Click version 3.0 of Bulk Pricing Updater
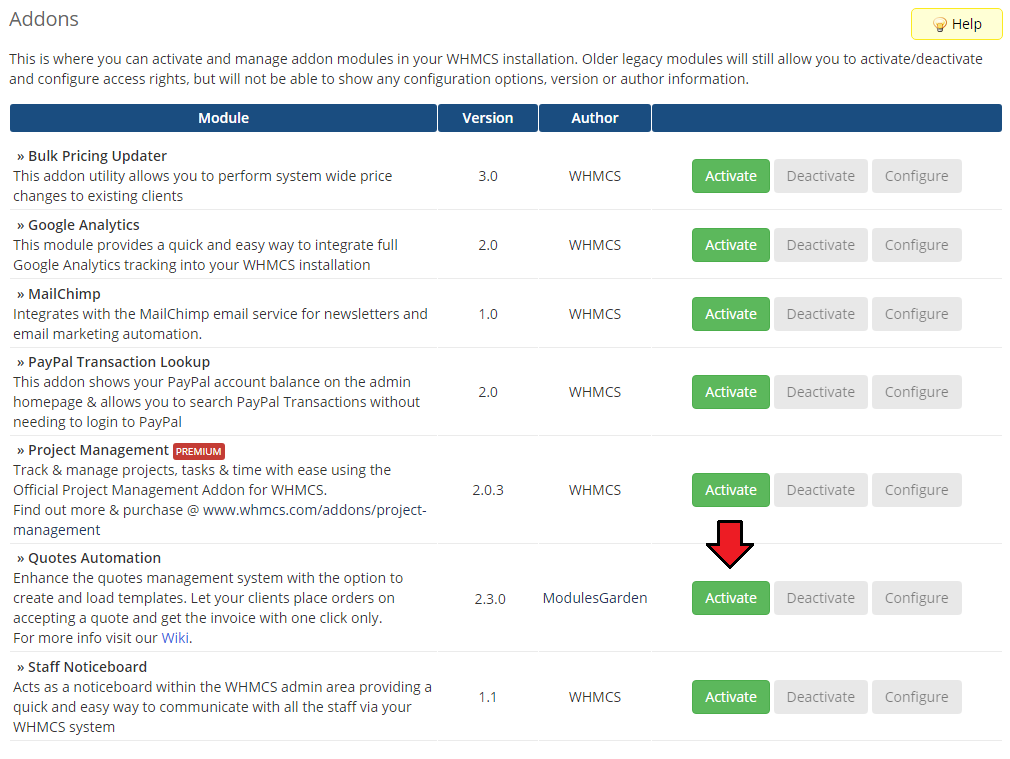 pyautogui.click(x=488, y=176)
